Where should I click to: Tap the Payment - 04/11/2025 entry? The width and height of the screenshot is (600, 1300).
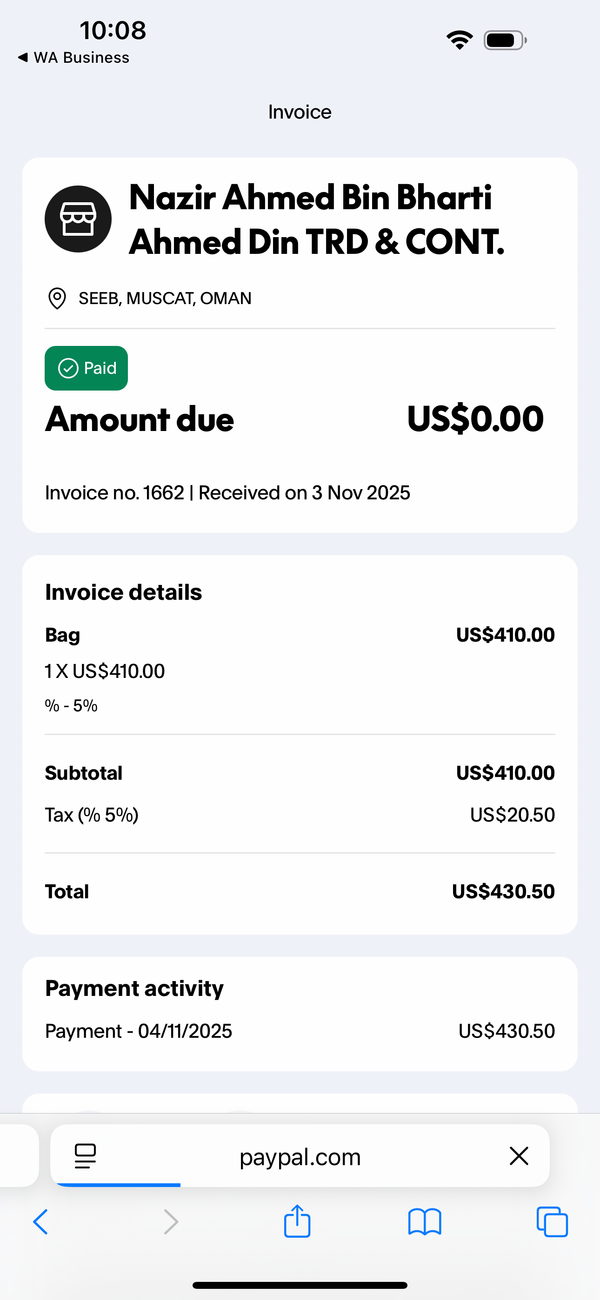[x=139, y=1030]
